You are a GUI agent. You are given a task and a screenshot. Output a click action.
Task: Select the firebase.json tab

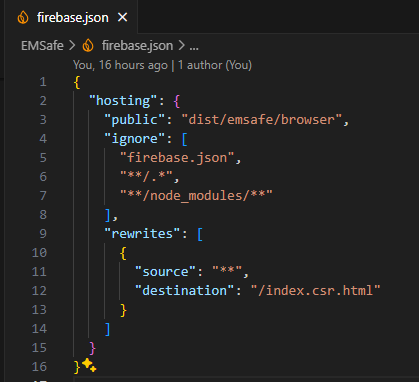(x=71, y=17)
